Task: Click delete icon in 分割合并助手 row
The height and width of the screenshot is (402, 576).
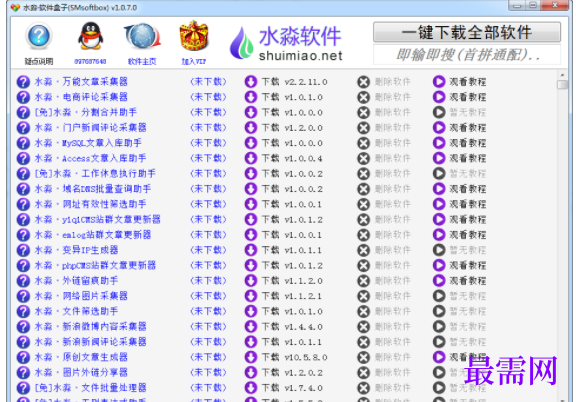Action: [363, 112]
